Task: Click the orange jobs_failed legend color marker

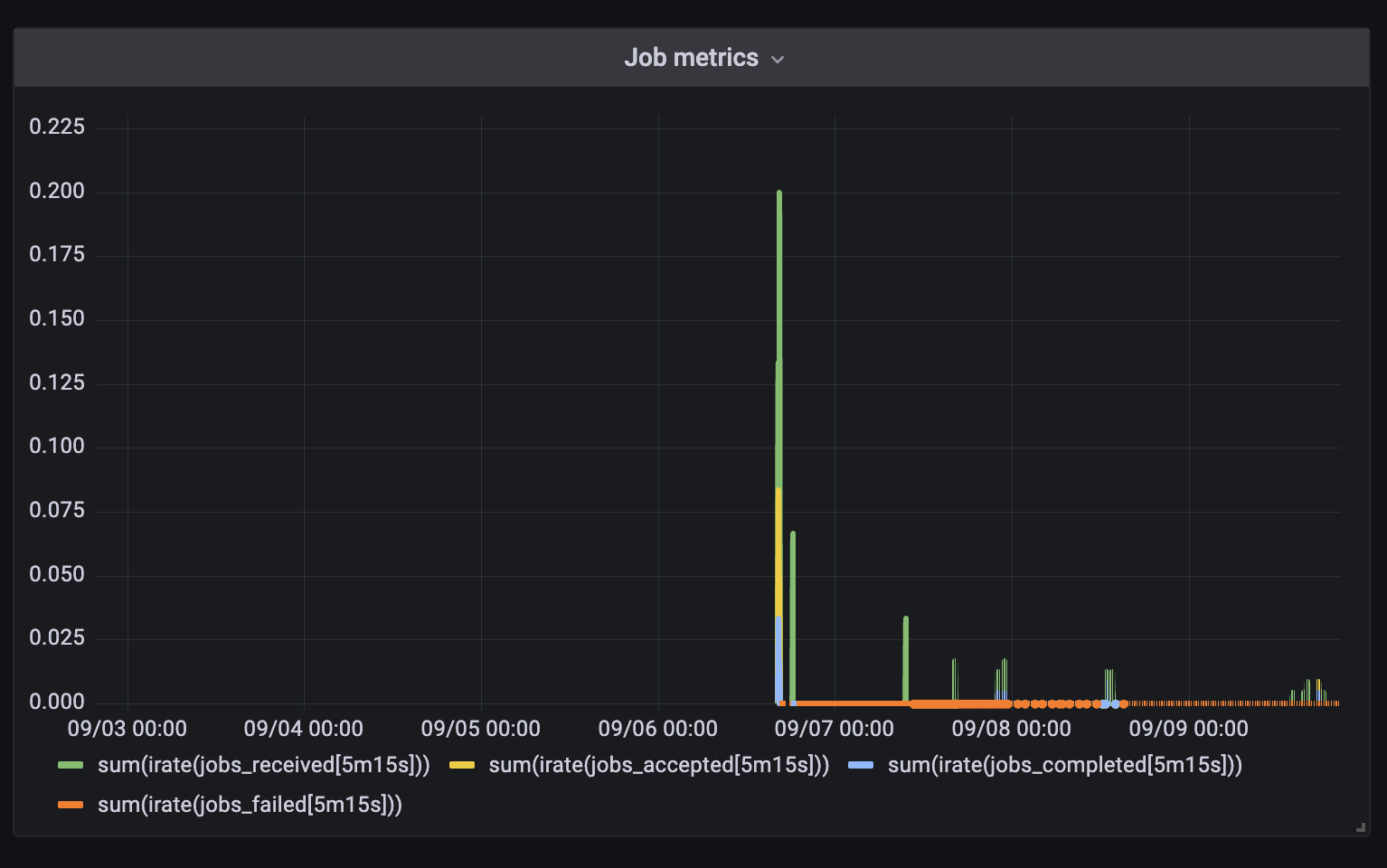Action: (71, 805)
